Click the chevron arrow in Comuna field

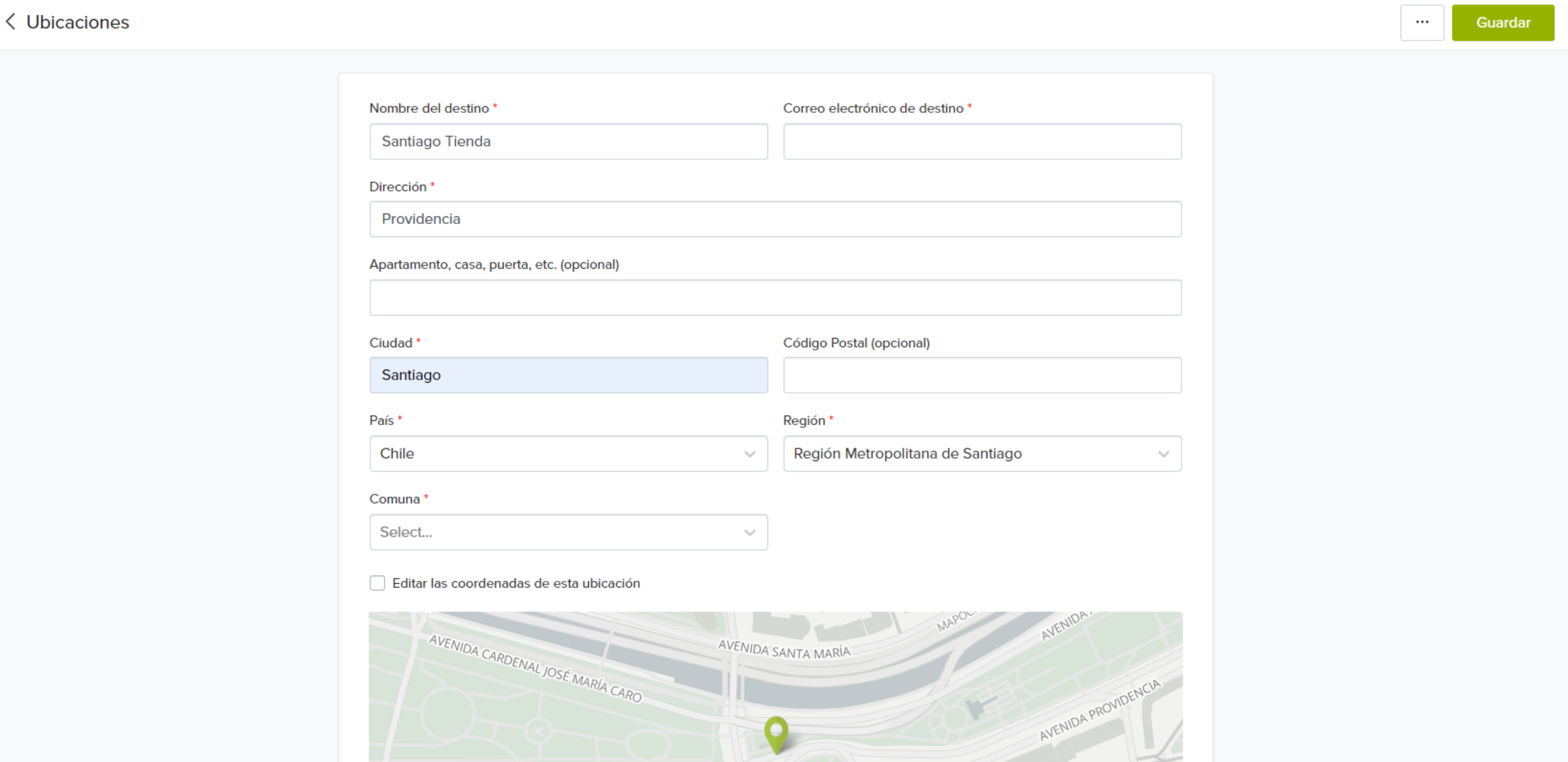tap(749, 533)
